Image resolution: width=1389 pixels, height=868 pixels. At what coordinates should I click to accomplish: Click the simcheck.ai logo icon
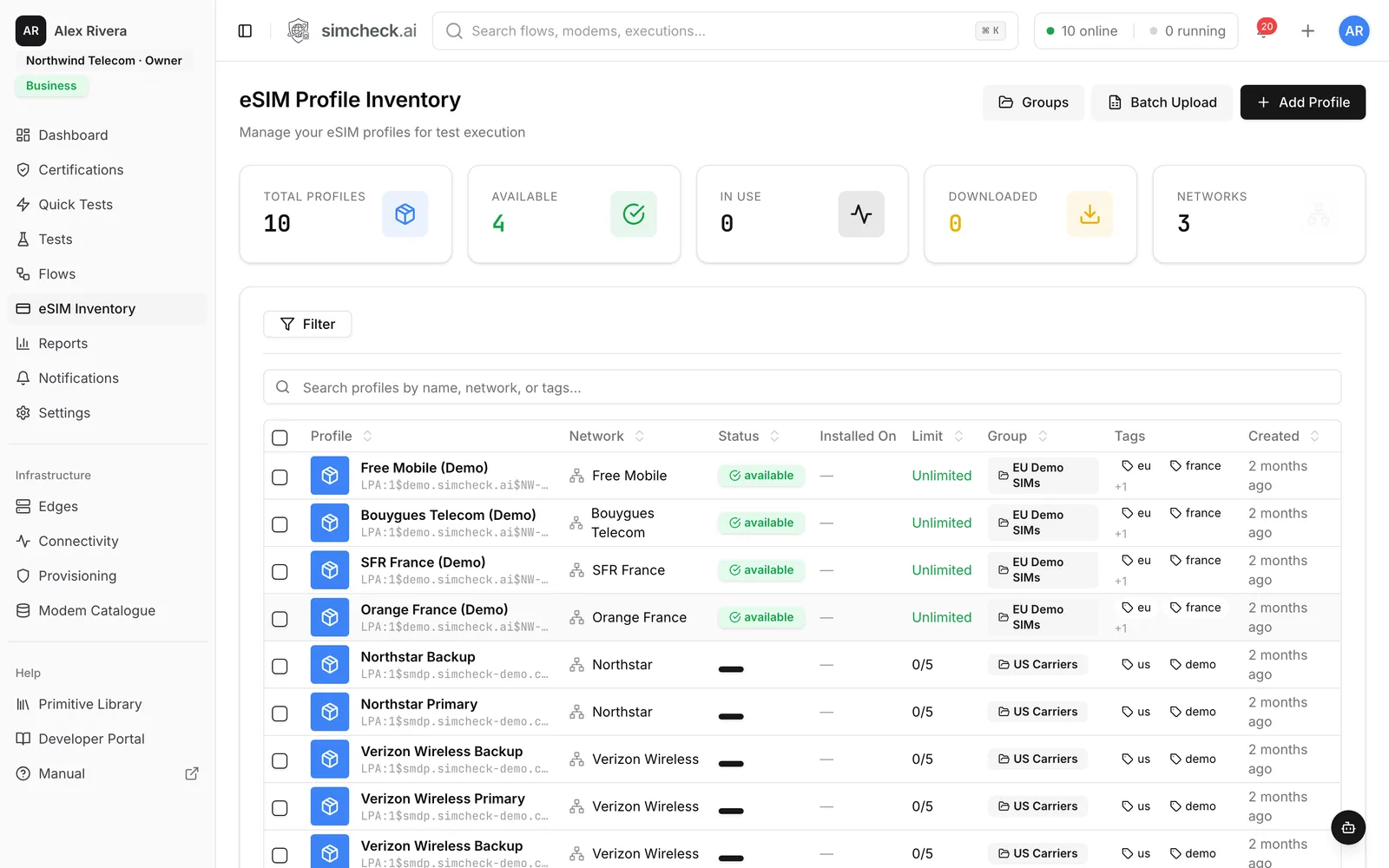click(299, 31)
